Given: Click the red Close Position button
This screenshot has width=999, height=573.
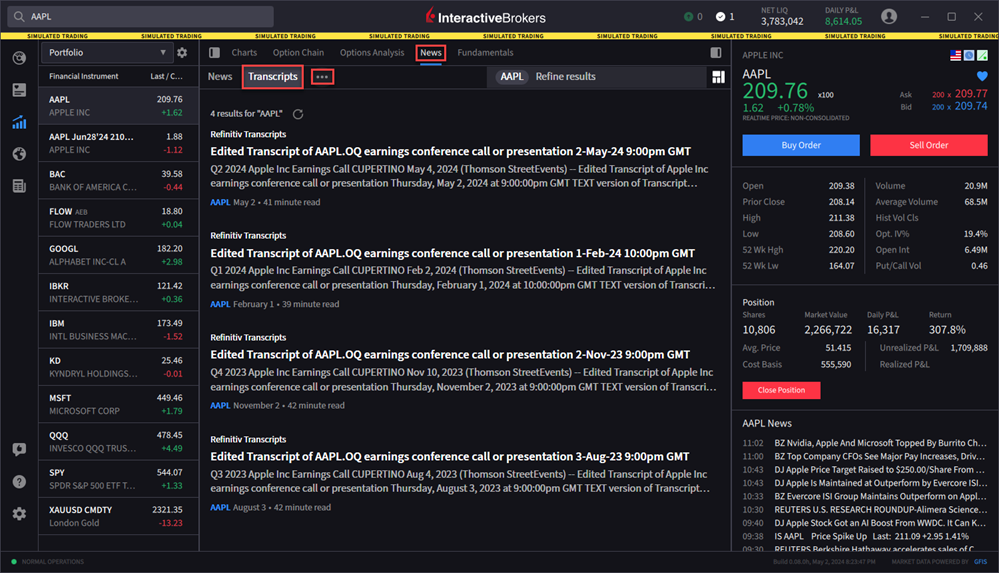Looking at the screenshot, I should [x=781, y=390].
